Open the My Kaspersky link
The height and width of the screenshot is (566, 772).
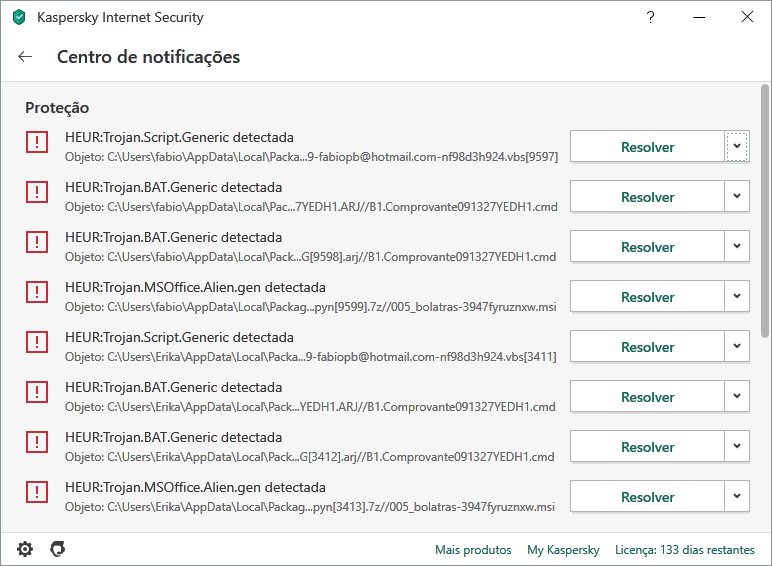pos(563,550)
